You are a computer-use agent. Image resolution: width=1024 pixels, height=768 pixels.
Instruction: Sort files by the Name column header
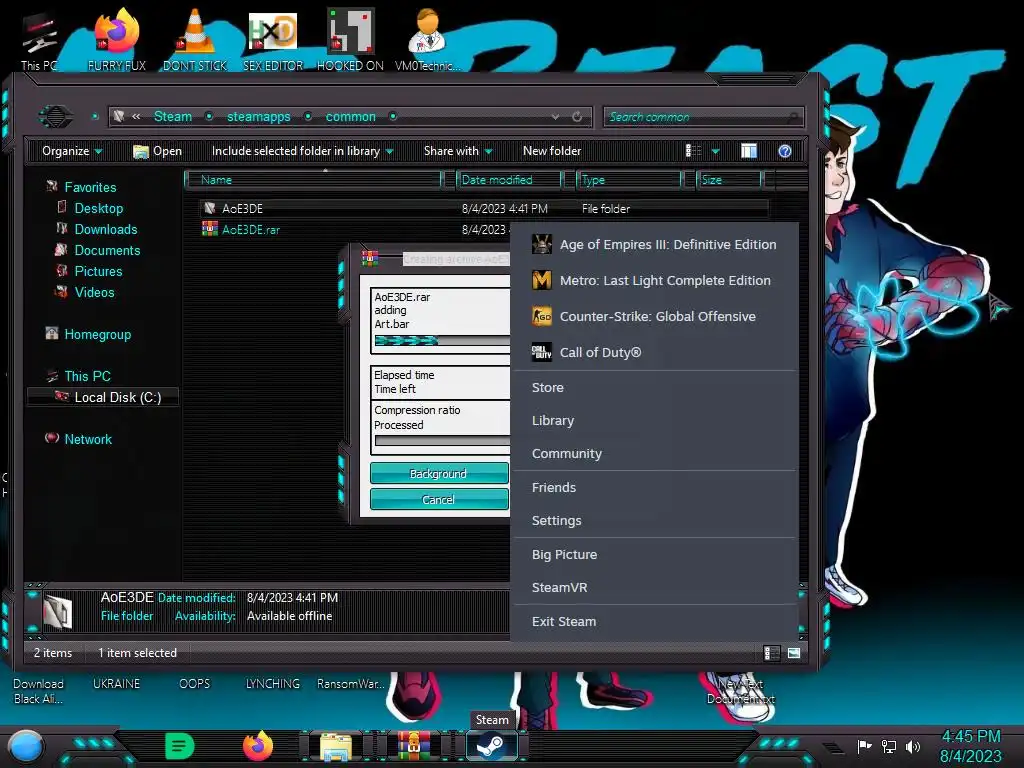313,180
